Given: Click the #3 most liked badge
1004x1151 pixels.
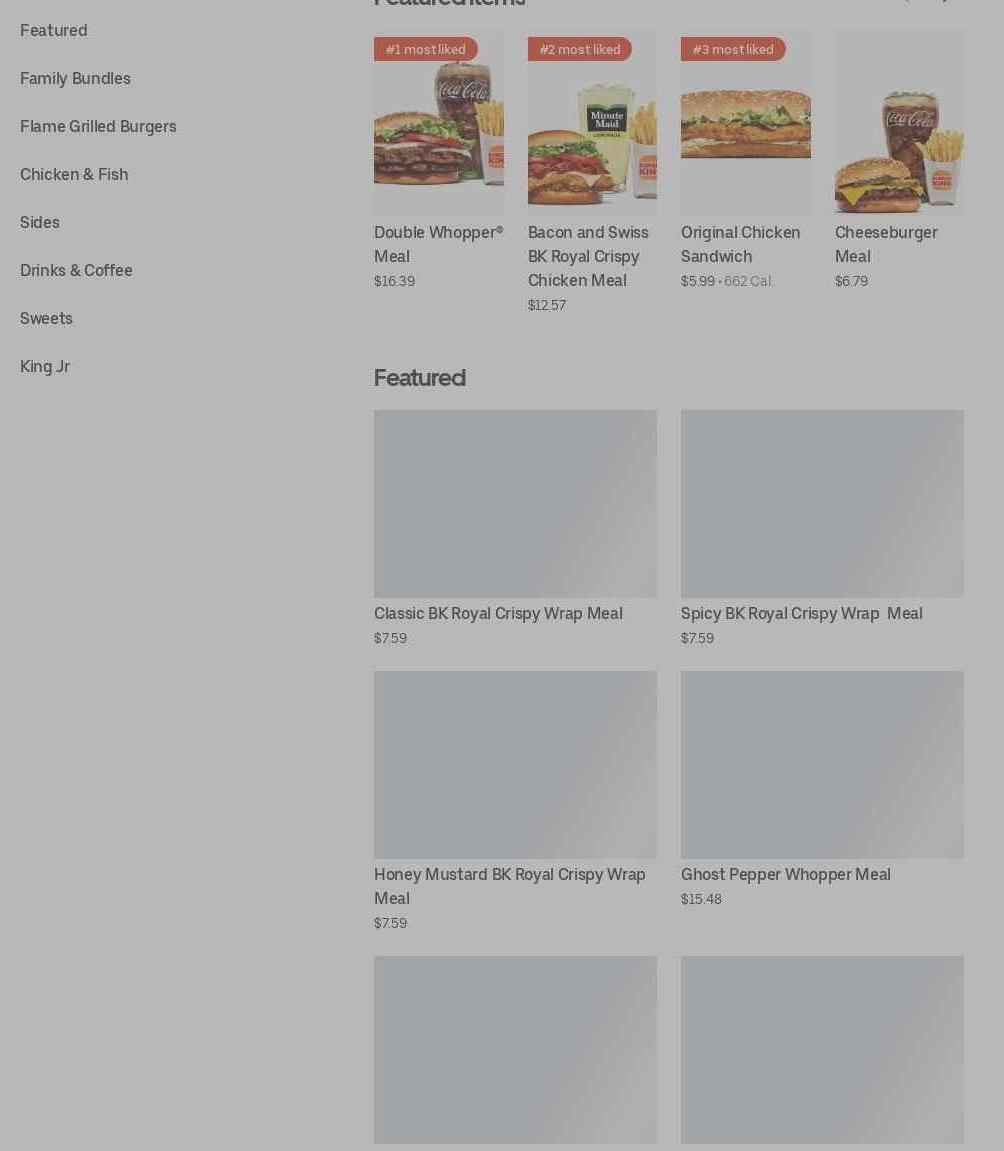Looking at the screenshot, I should click(733, 49).
